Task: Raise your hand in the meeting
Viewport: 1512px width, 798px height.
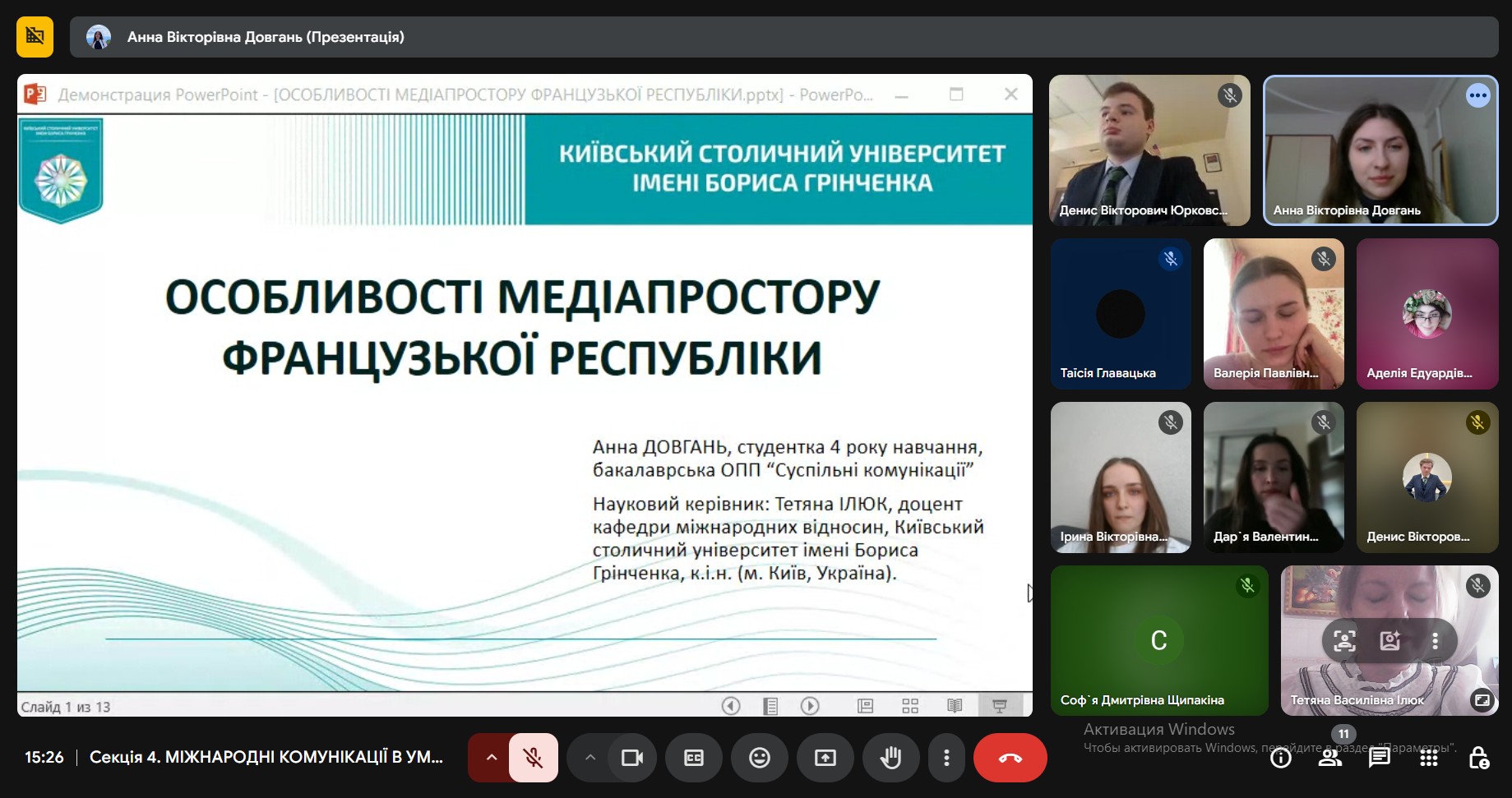Action: pos(890,758)
